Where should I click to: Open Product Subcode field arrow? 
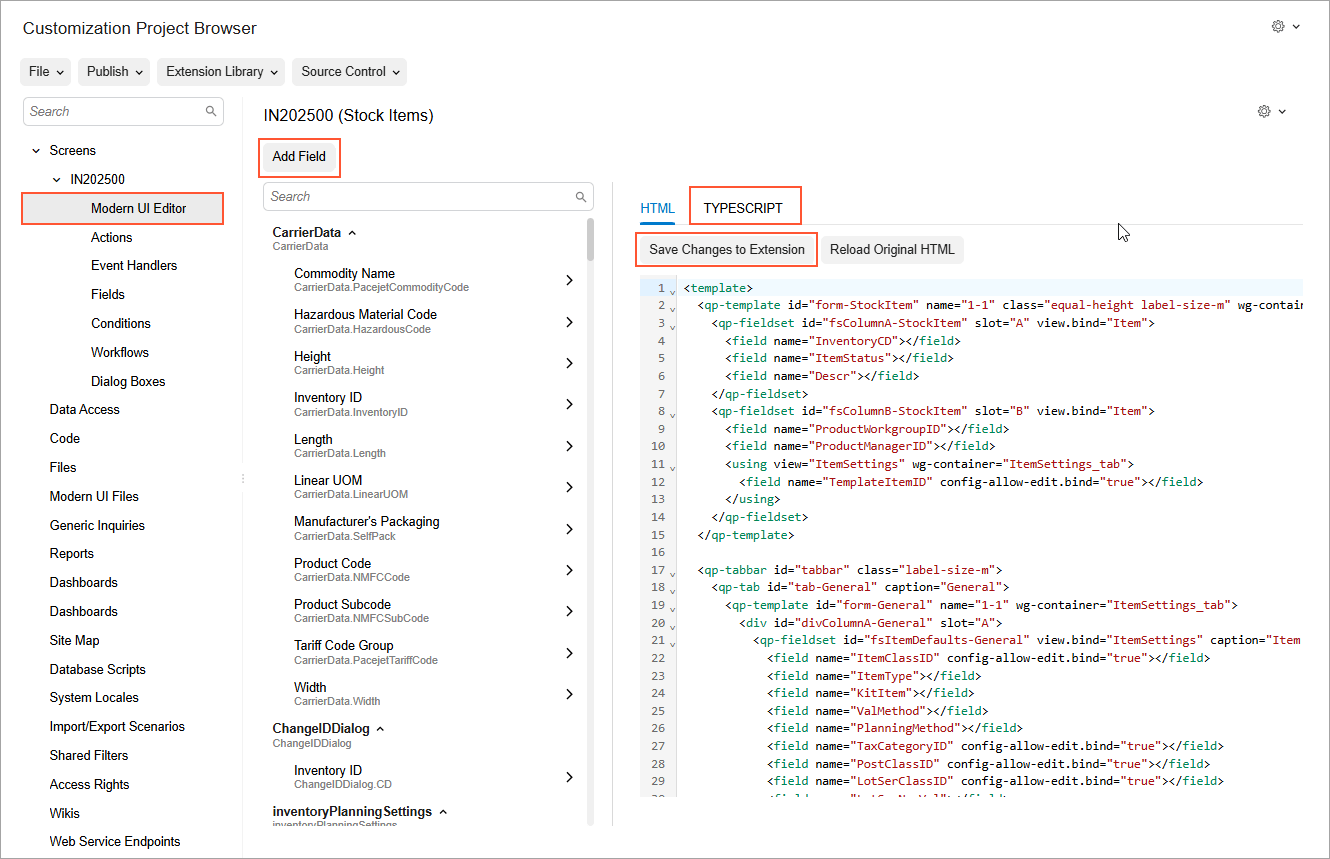coord(569,611)
